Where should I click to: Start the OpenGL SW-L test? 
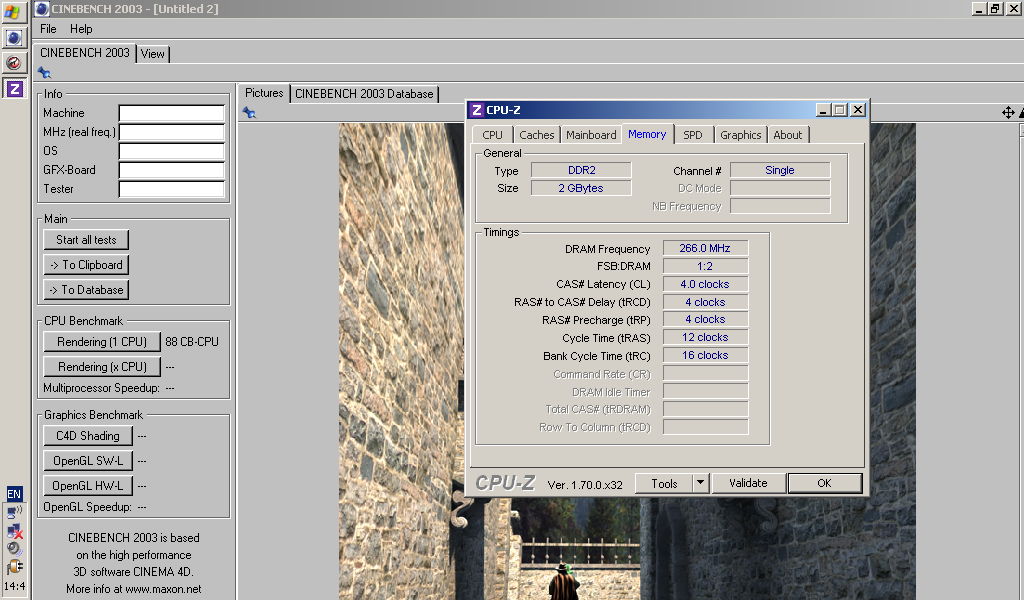click(x=88, y=461)
